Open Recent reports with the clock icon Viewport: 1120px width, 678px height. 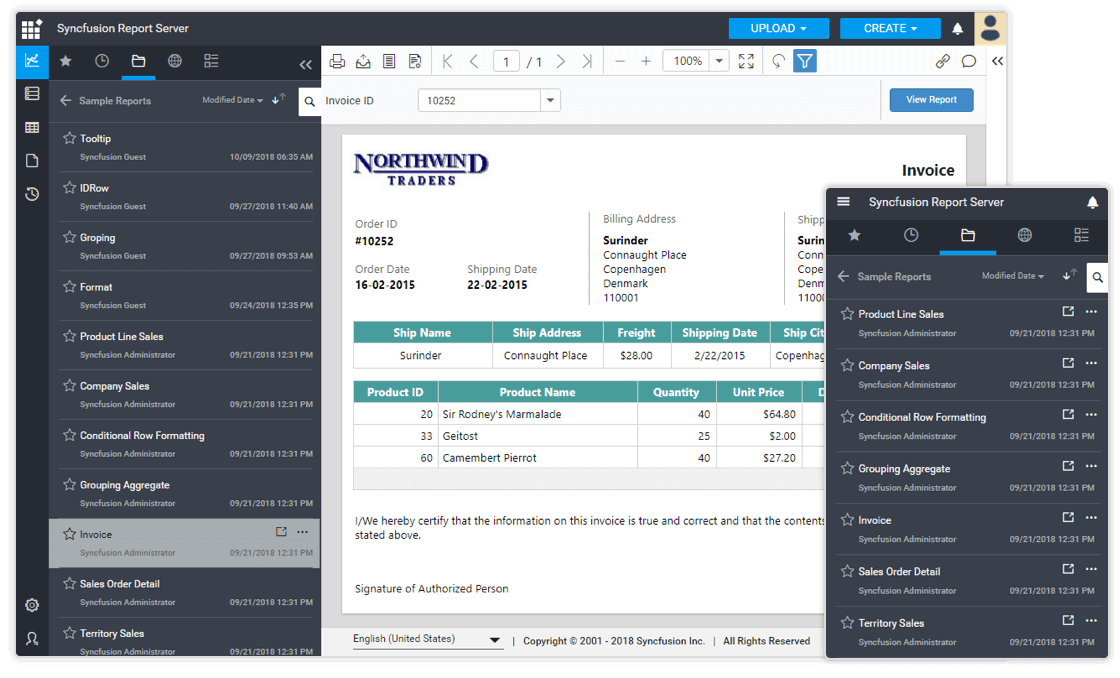pyautogui.click(x=101, y=61)
